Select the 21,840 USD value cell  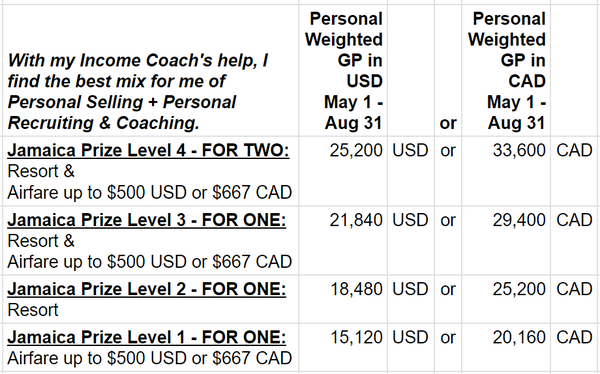(x=356, y=220)
